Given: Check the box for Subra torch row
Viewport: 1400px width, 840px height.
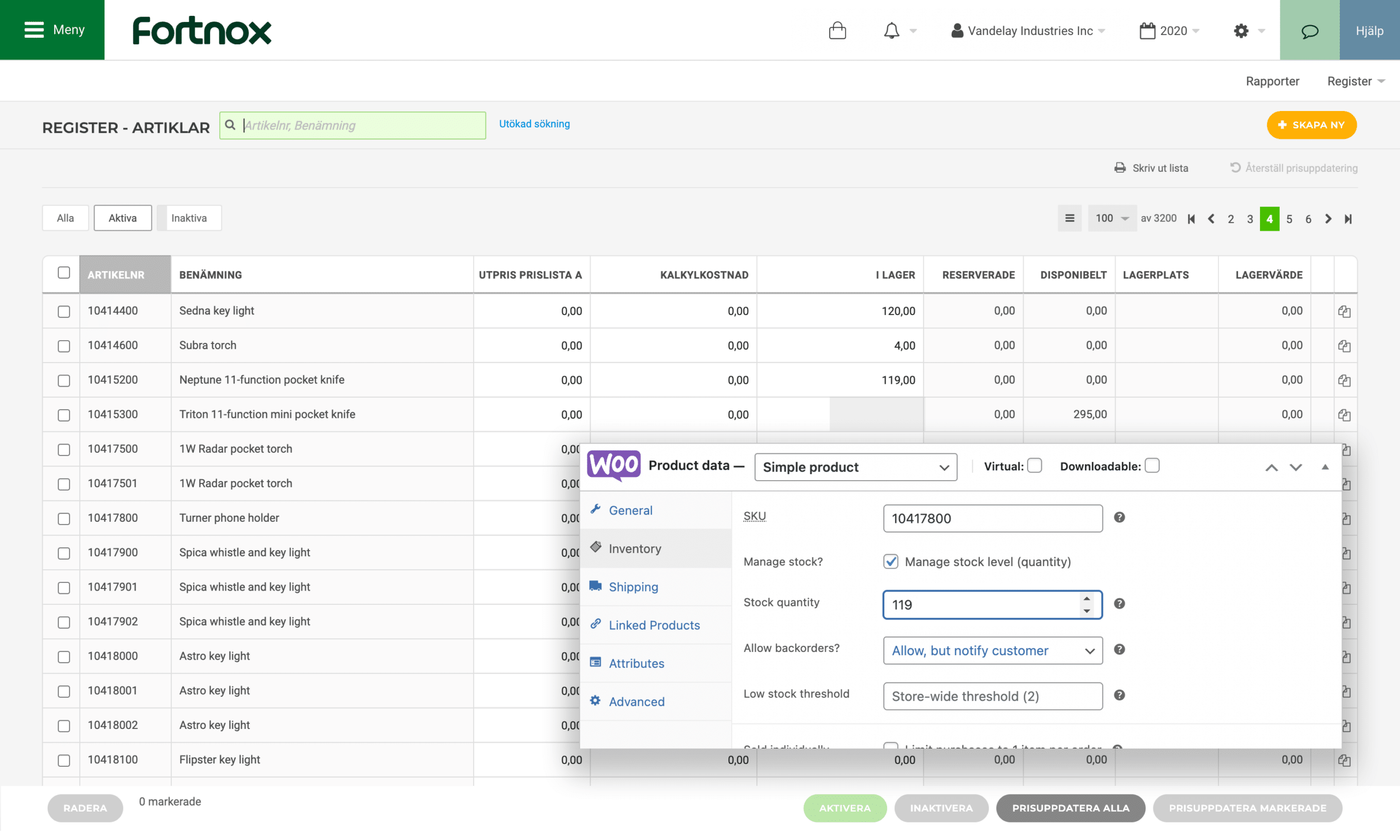Looking at the screenshot, I should tap(64, 346).
